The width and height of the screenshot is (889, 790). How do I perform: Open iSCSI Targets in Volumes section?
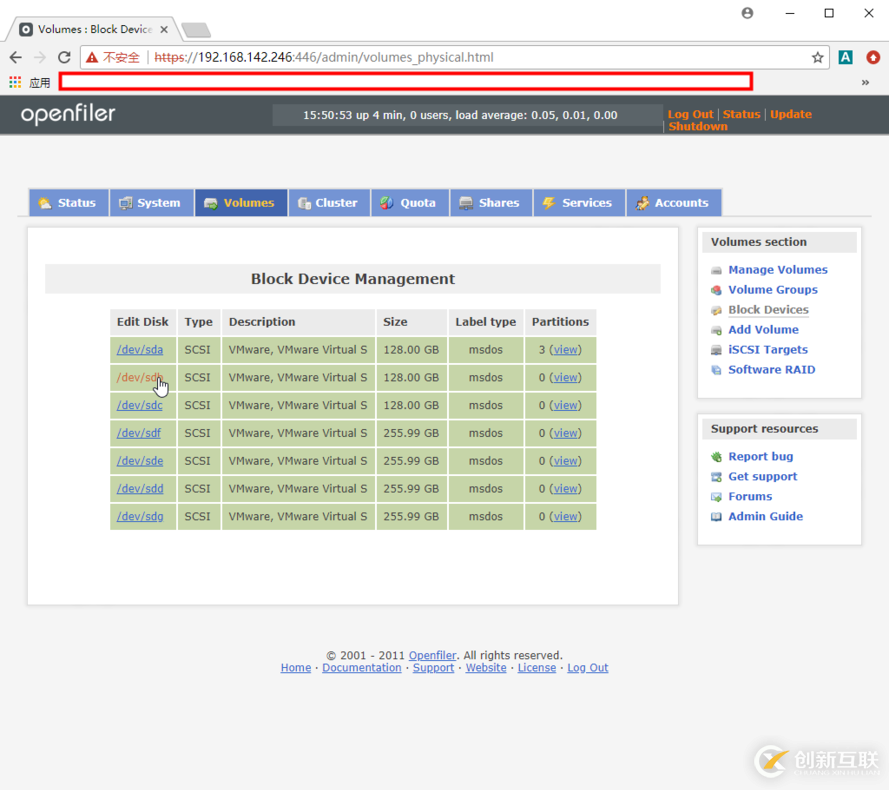point(767,350)
